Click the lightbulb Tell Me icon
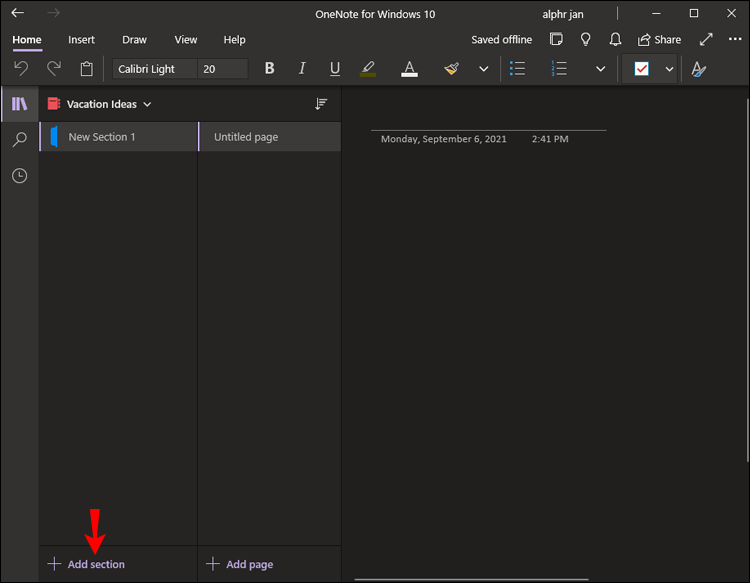Screen dimensions: 750x583 pos(586,40)
